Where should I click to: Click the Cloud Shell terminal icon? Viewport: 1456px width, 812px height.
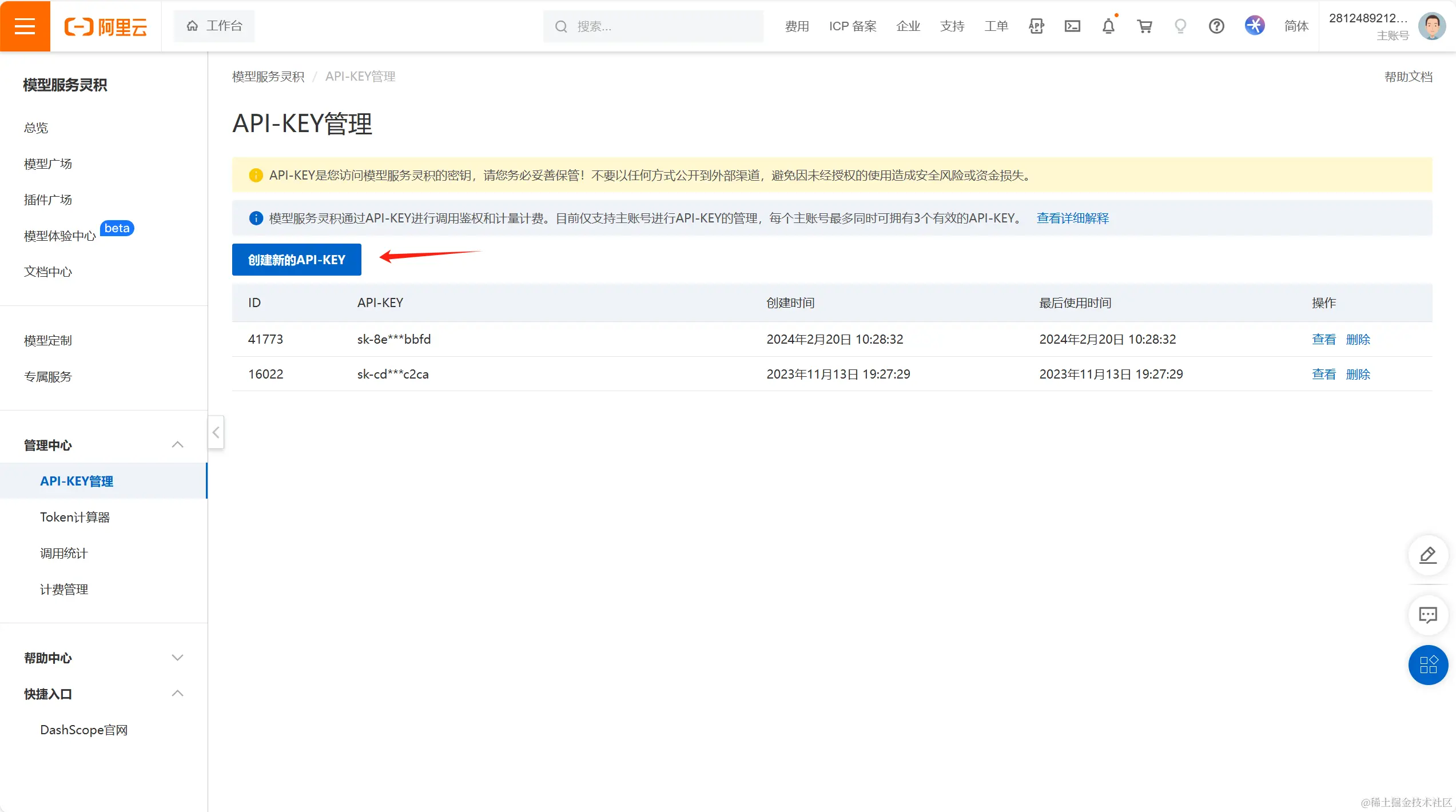click(1072, 26)
